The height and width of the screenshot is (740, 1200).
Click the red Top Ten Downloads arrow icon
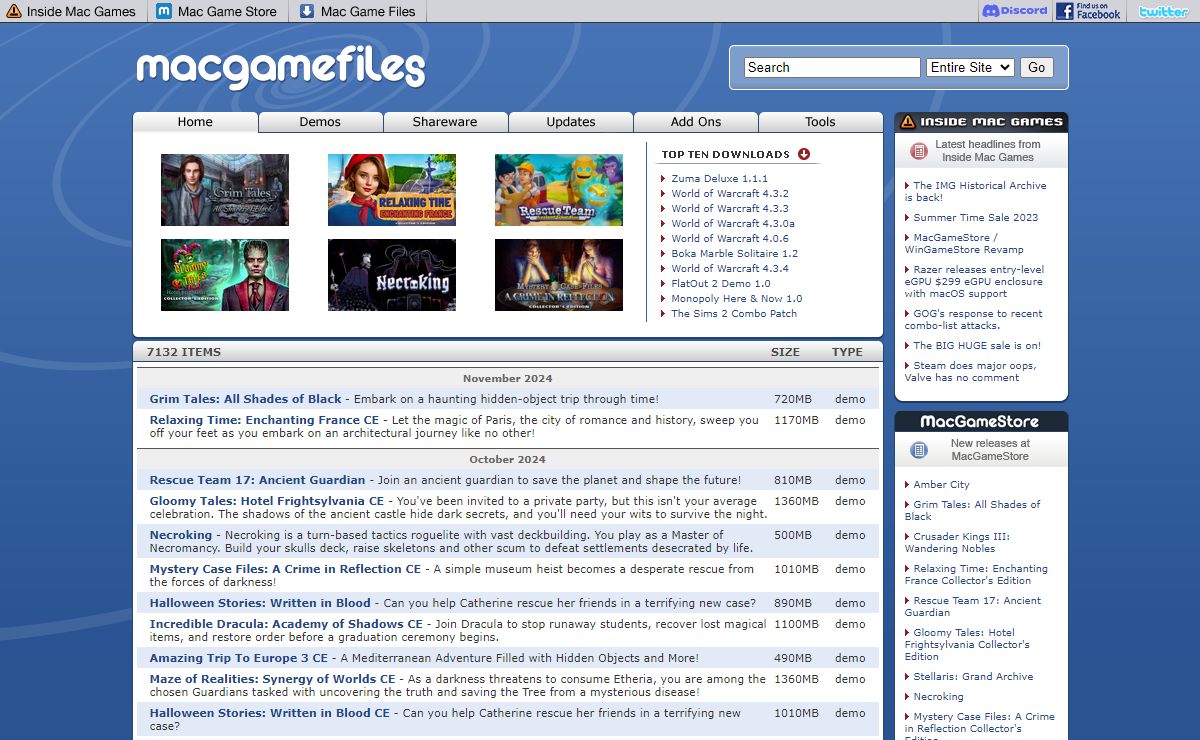804,154
